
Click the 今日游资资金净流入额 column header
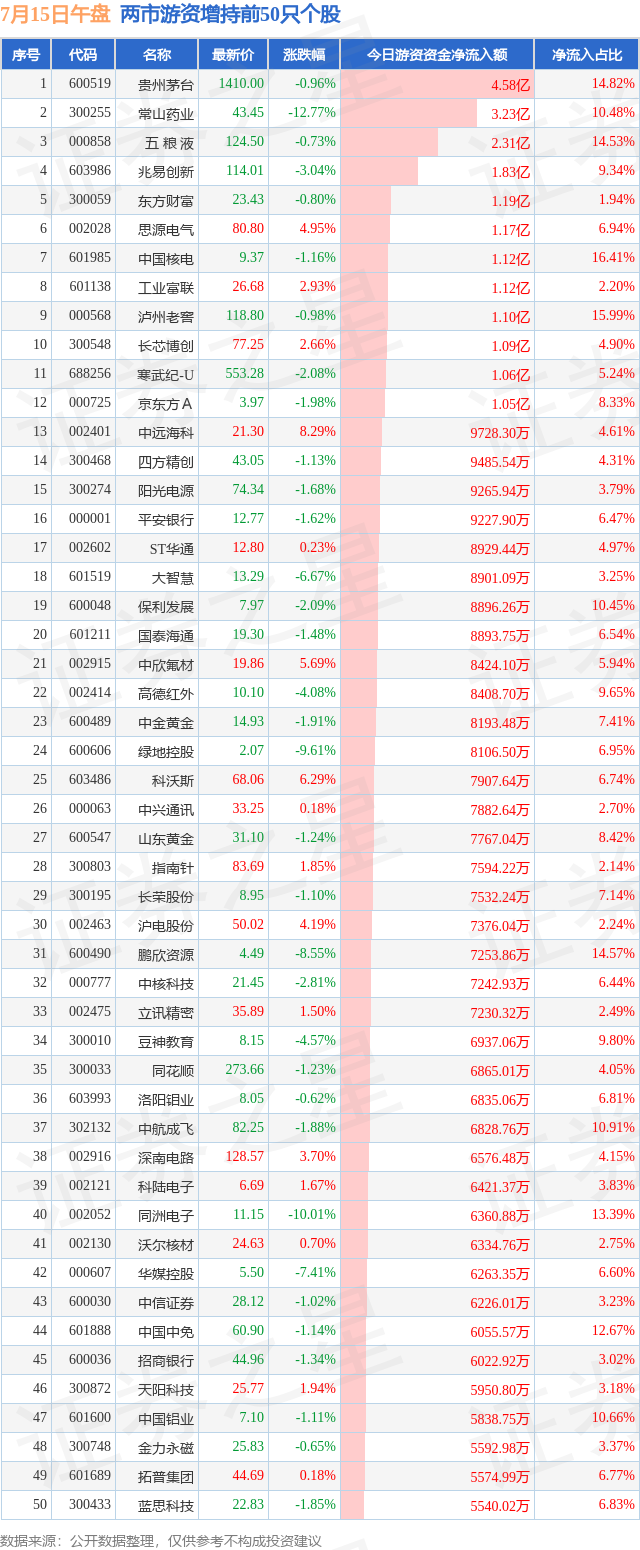tap(437, 55)
